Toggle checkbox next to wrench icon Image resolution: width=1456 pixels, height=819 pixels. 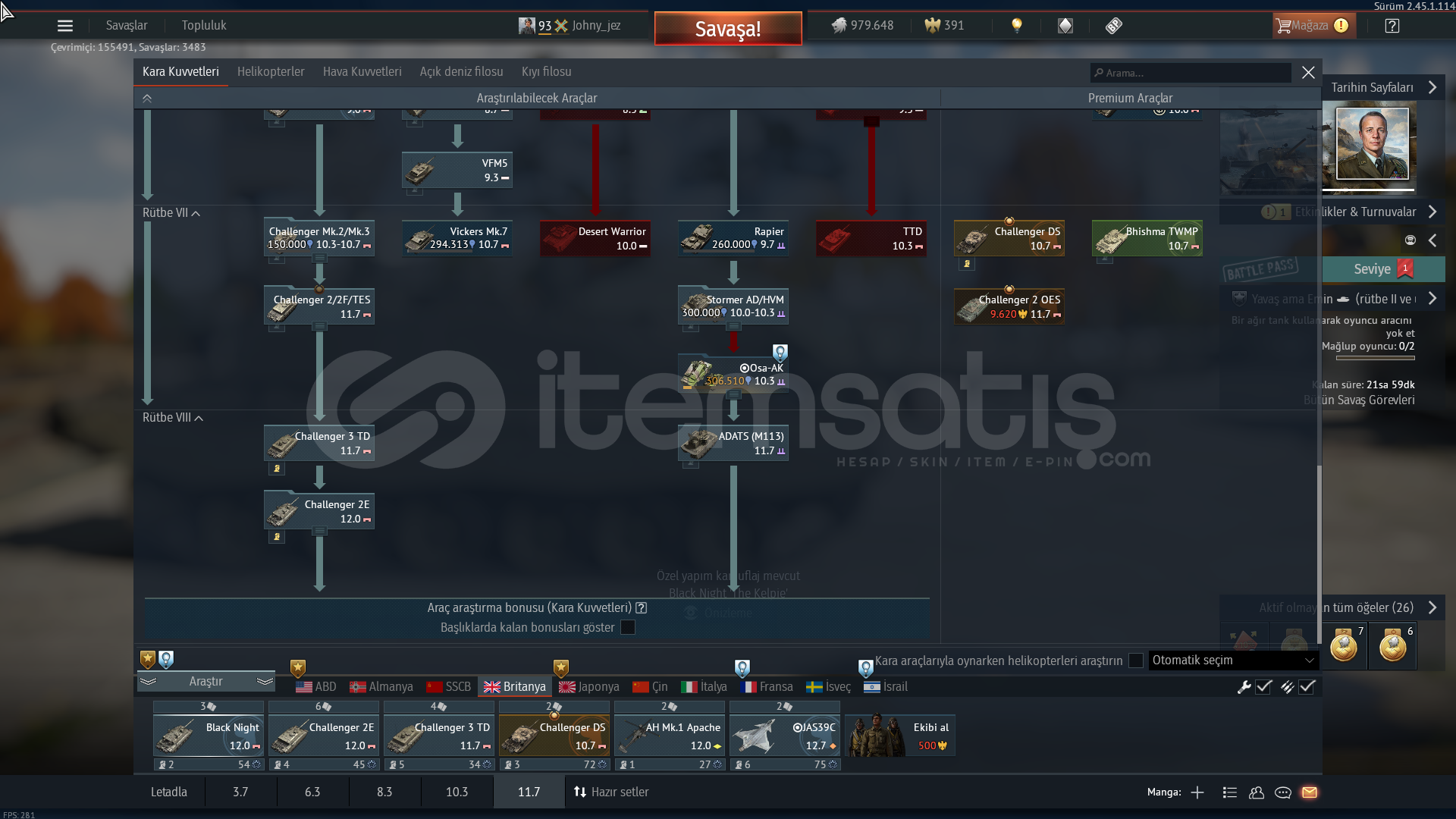[x=1263, y=687]
